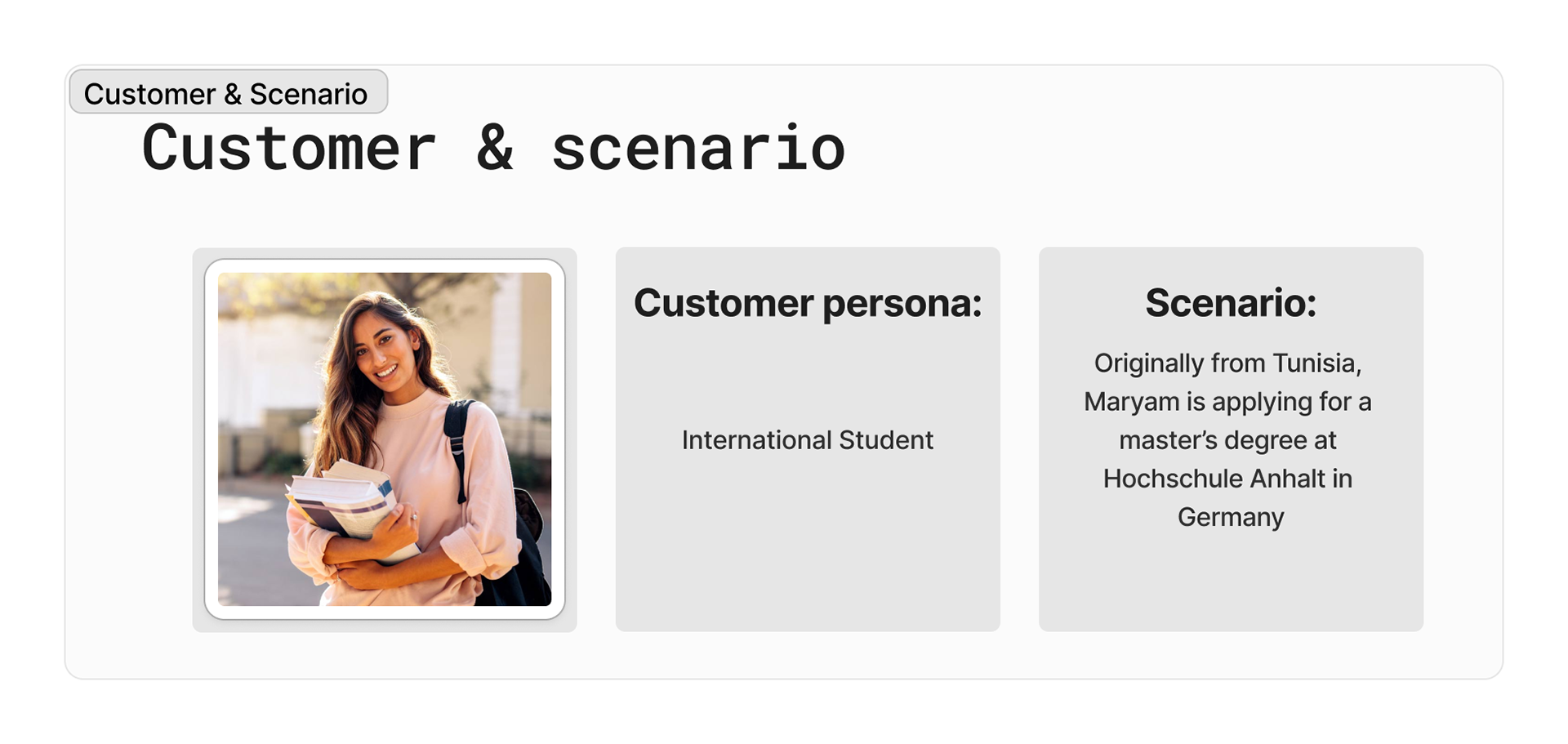Click the student photo thumbnail

[385, 439]
